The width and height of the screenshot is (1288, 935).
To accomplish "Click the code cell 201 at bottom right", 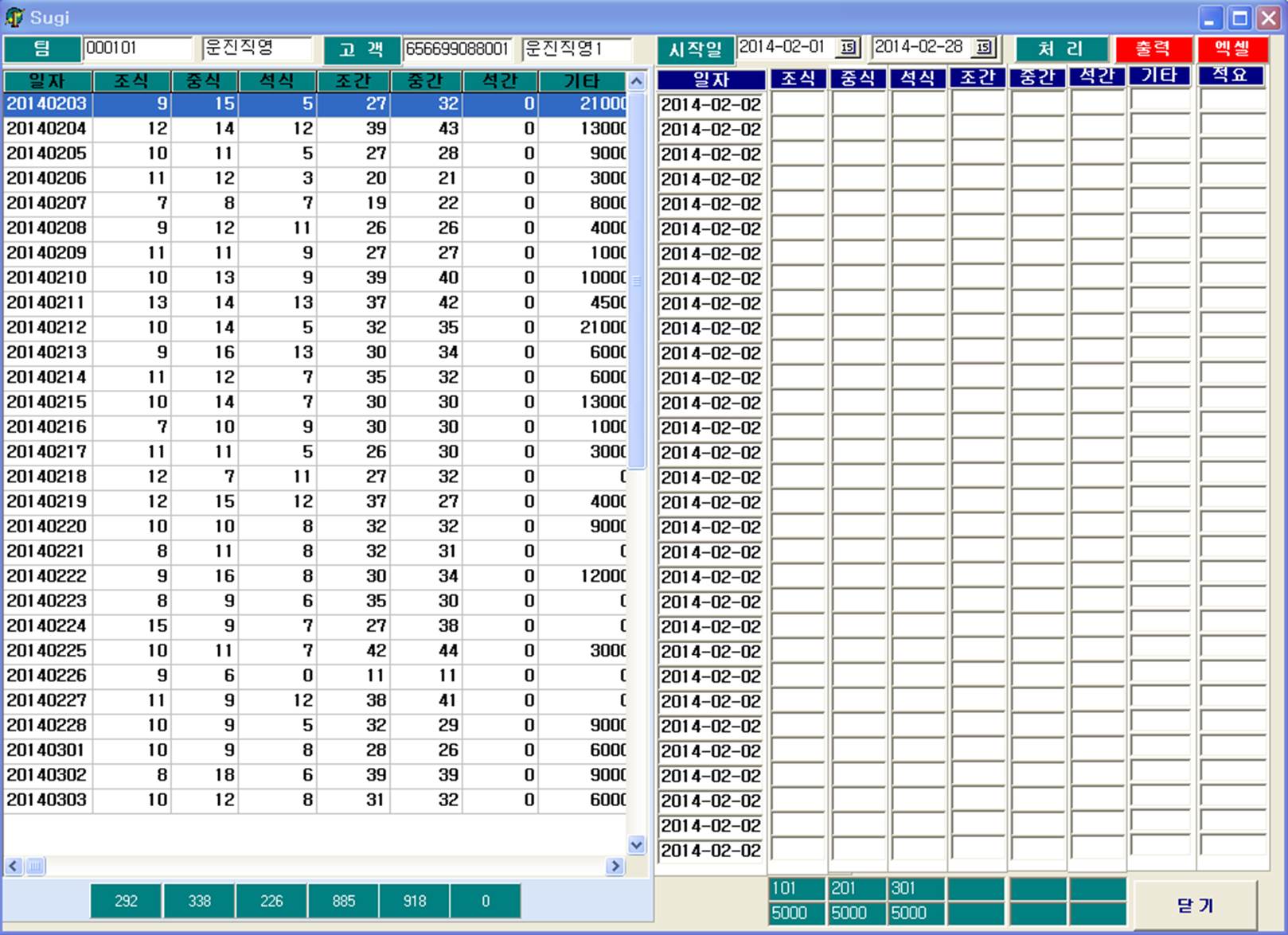I will pyautogui.click(x=857, y=888).
